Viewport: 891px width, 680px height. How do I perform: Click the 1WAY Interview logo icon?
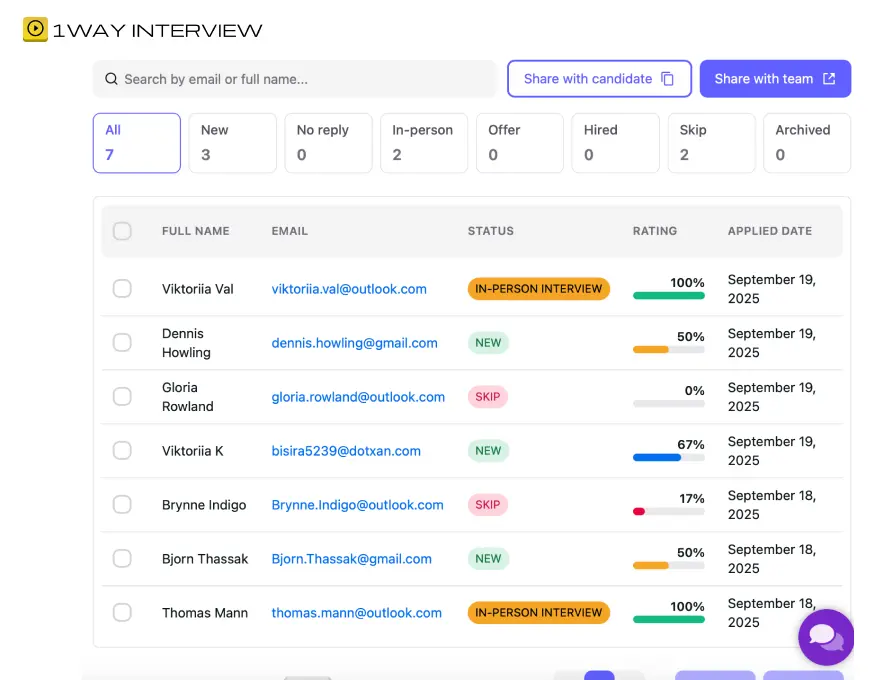click(33, 30)
